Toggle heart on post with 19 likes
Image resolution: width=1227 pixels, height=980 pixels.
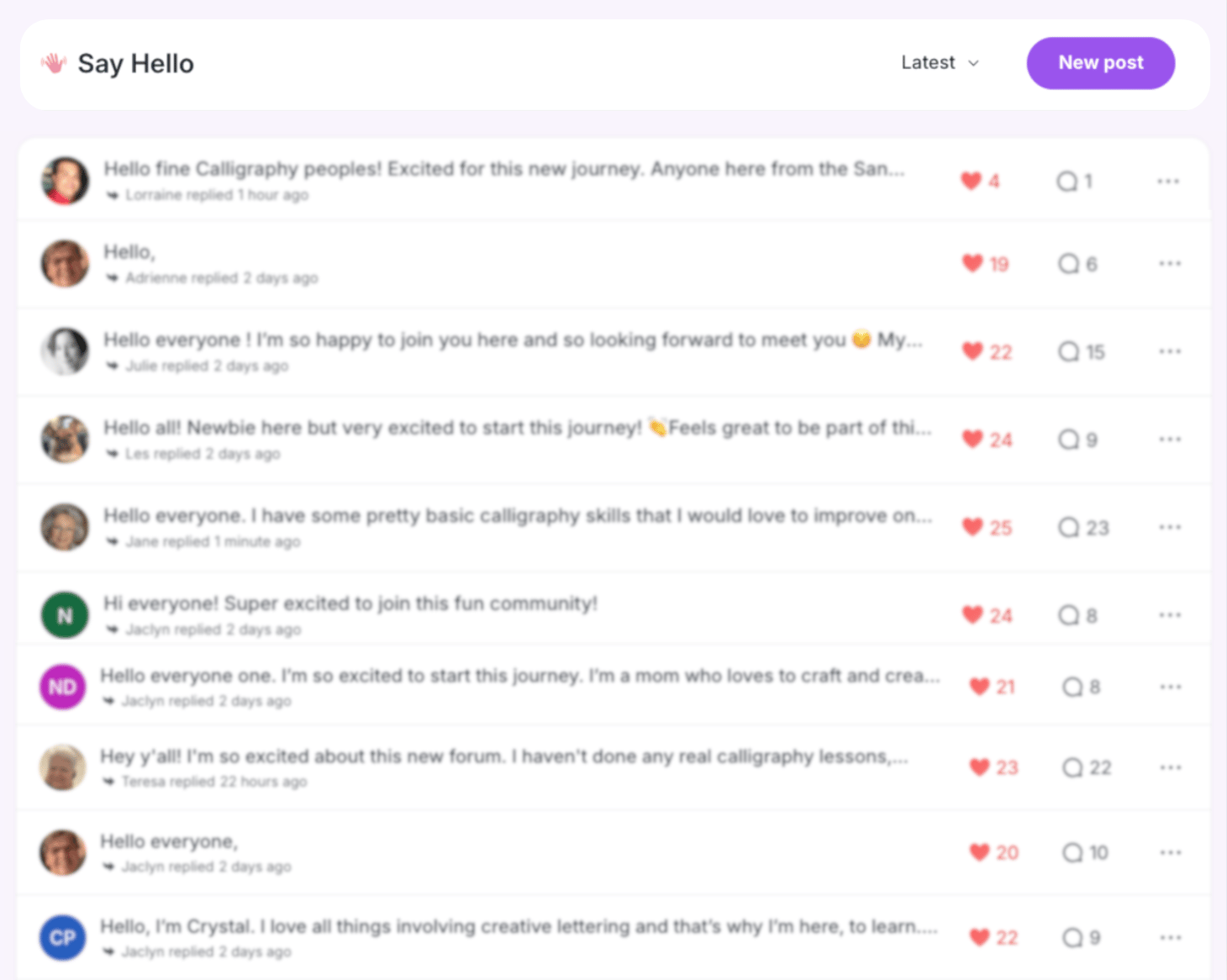coord(972,264)
